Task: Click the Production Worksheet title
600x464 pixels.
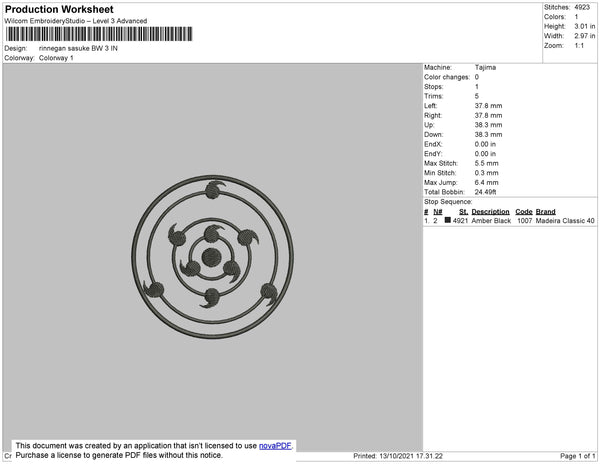Action: (x=59, y=9)
